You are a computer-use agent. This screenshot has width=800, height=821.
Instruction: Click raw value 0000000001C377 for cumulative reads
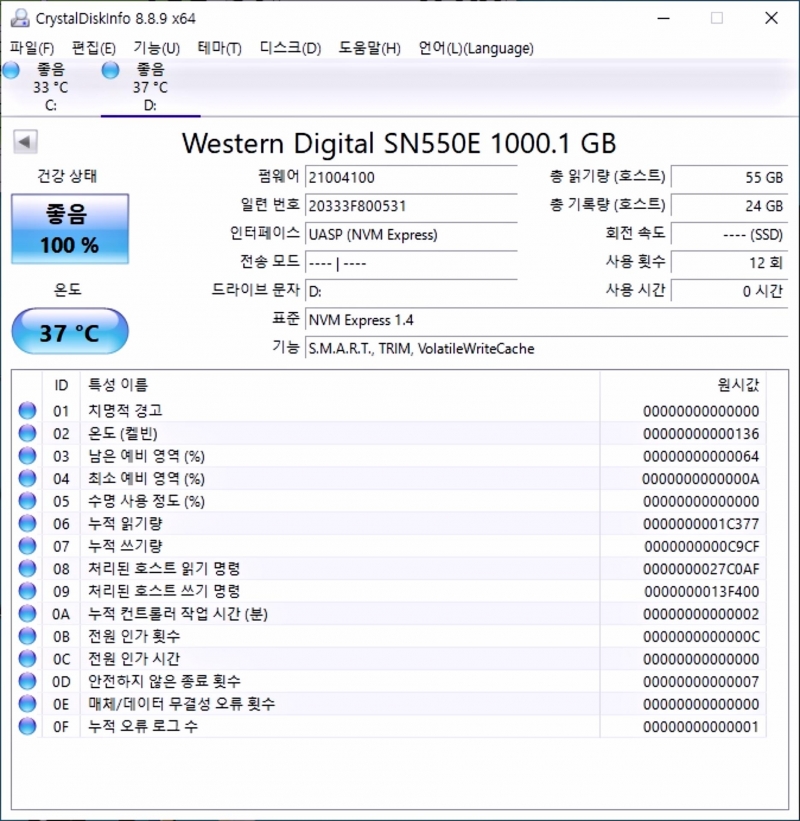701,524
